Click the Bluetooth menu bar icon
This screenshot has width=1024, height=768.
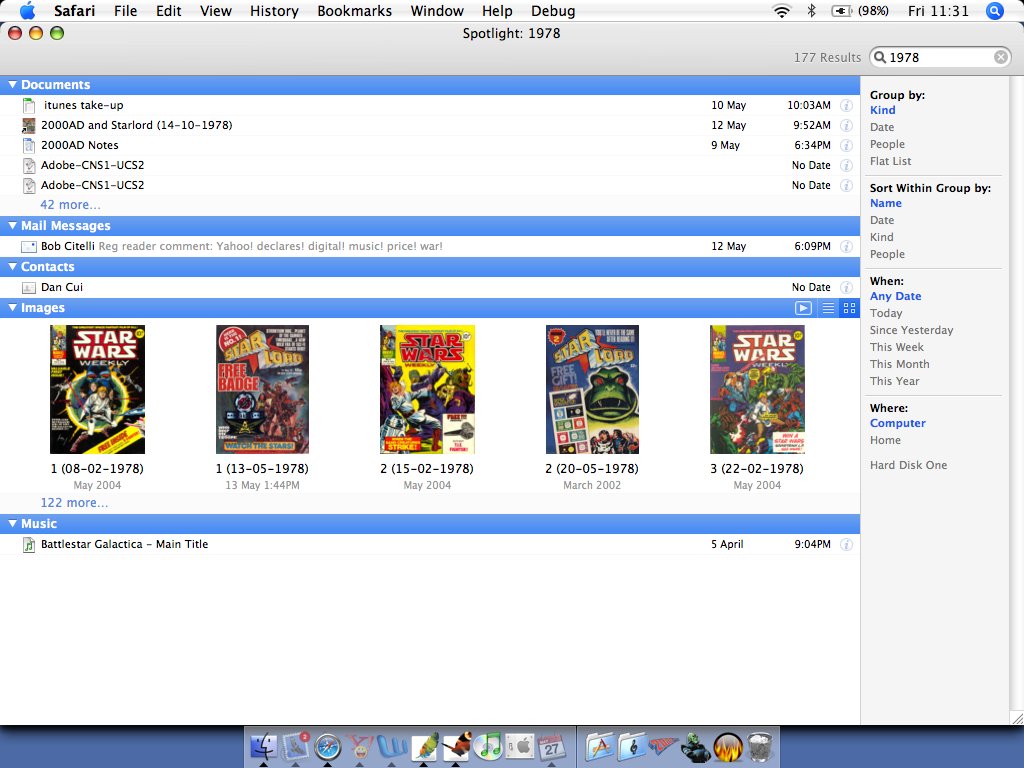pyautogui.click(x=812, y=10)
